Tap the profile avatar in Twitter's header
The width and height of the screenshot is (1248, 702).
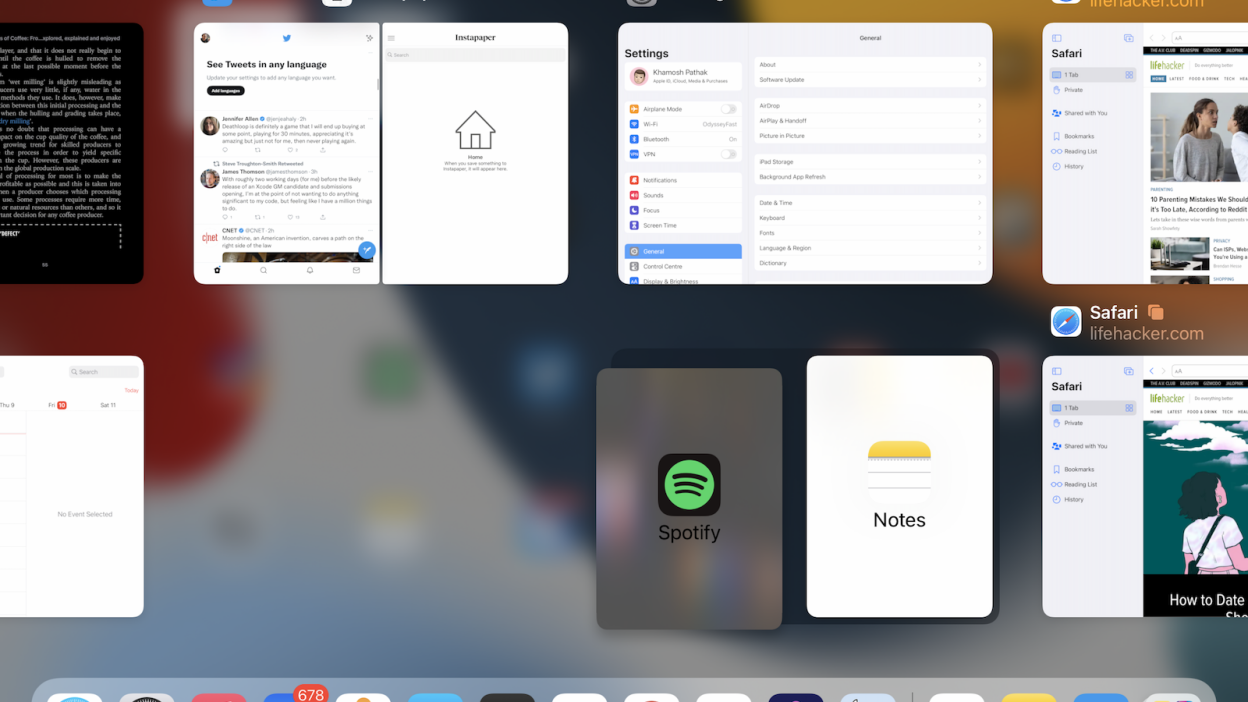click(205, 38)
